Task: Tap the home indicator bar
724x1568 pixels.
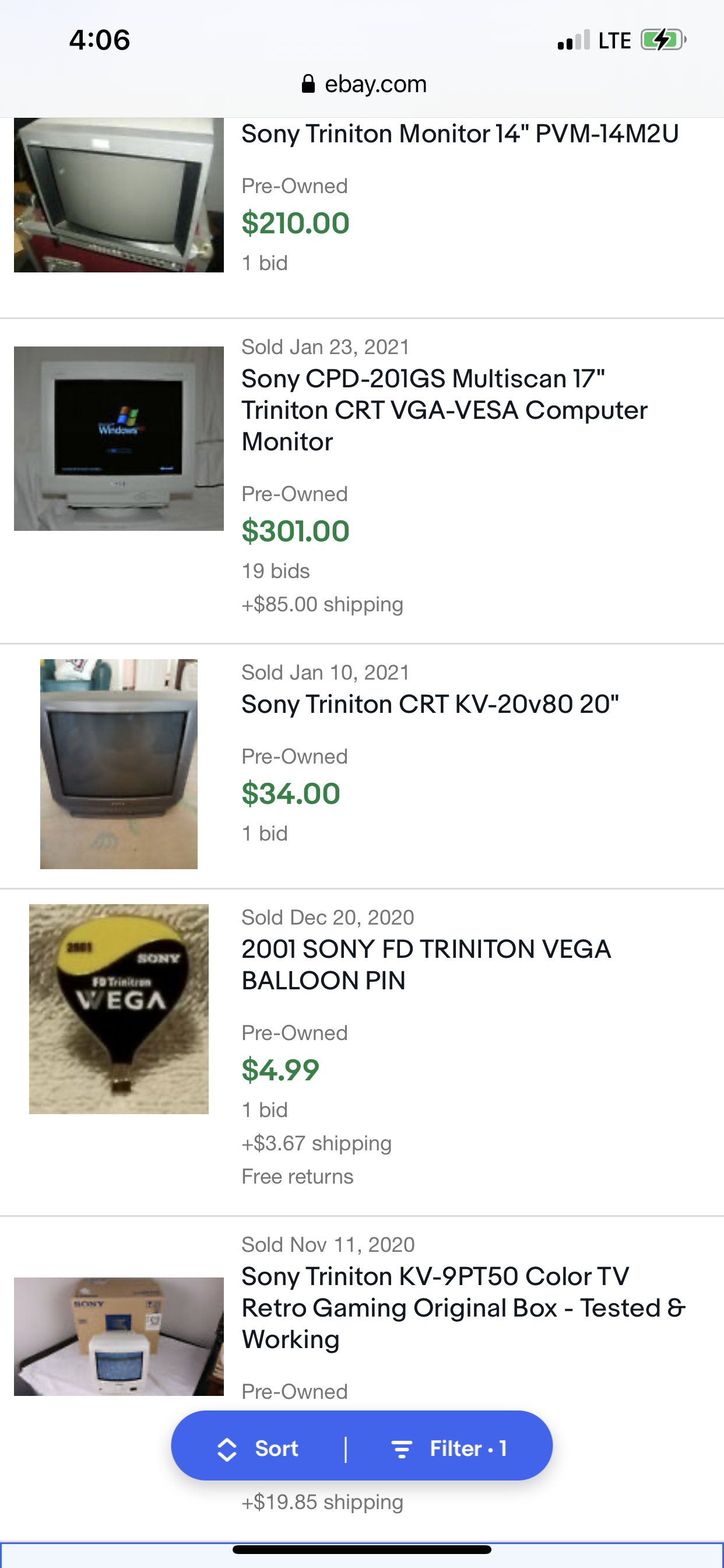Action: point(362,1549)
